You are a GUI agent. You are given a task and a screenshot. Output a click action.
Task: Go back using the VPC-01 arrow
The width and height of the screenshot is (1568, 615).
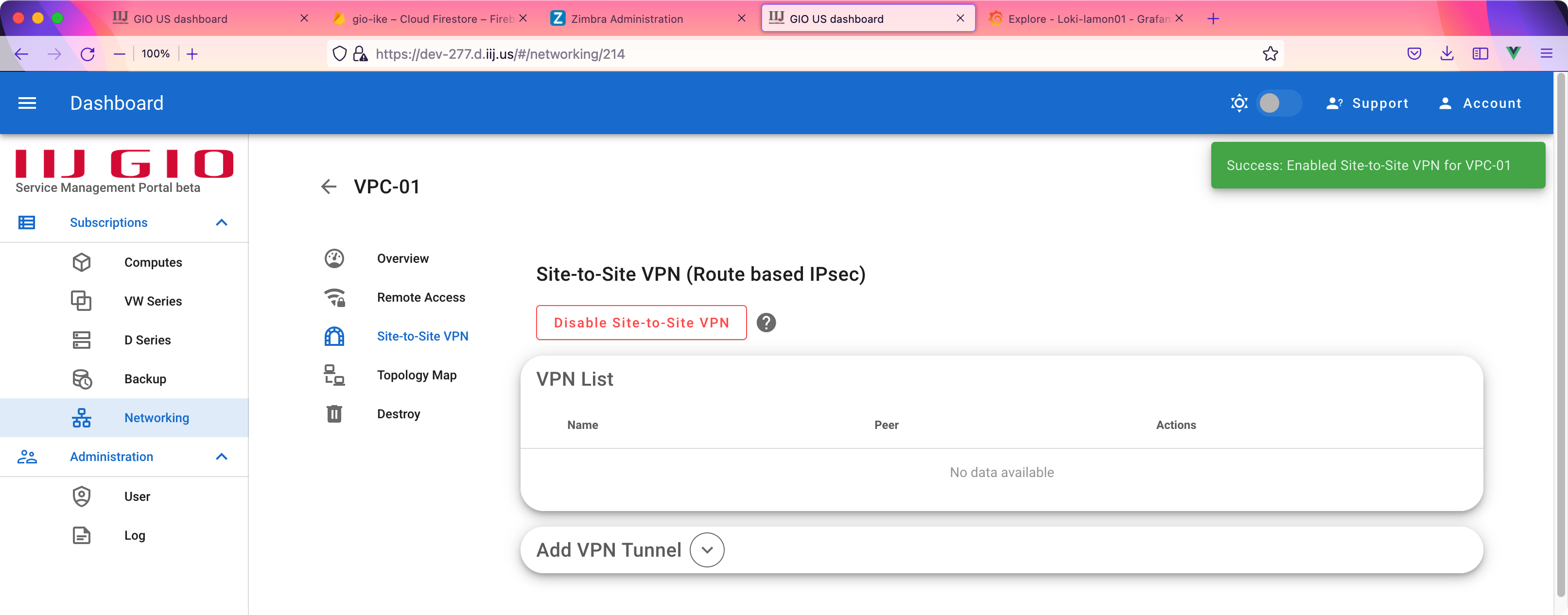point(329,186)
